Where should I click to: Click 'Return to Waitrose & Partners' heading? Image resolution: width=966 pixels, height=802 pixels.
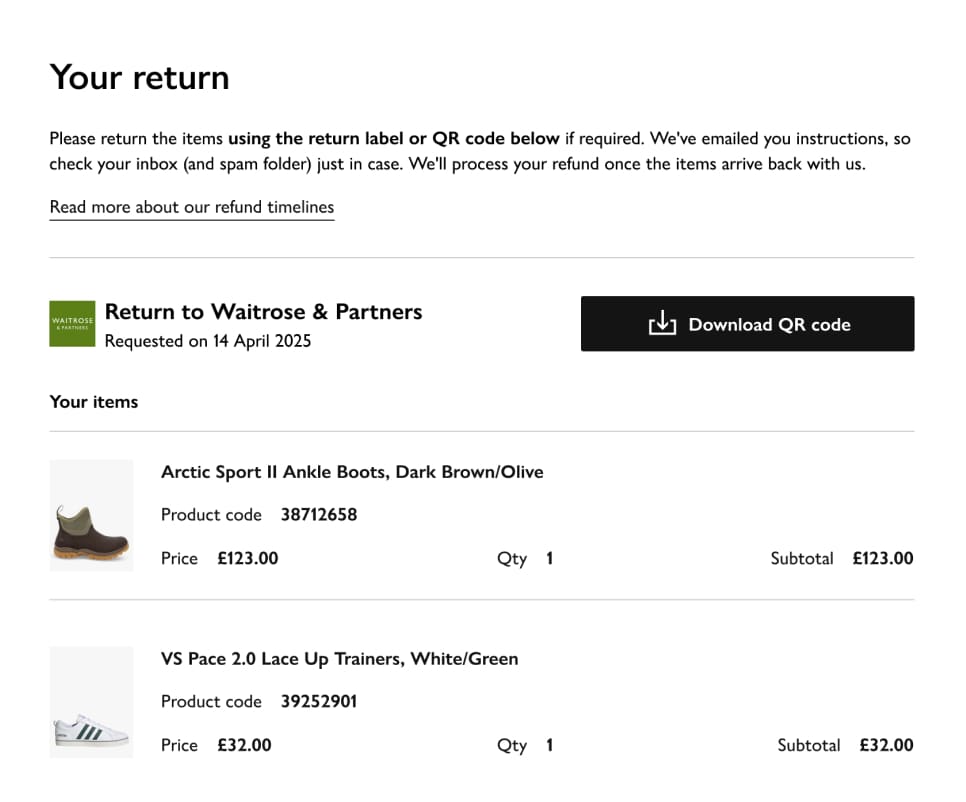pyautogui.click(x=263, y=312)
